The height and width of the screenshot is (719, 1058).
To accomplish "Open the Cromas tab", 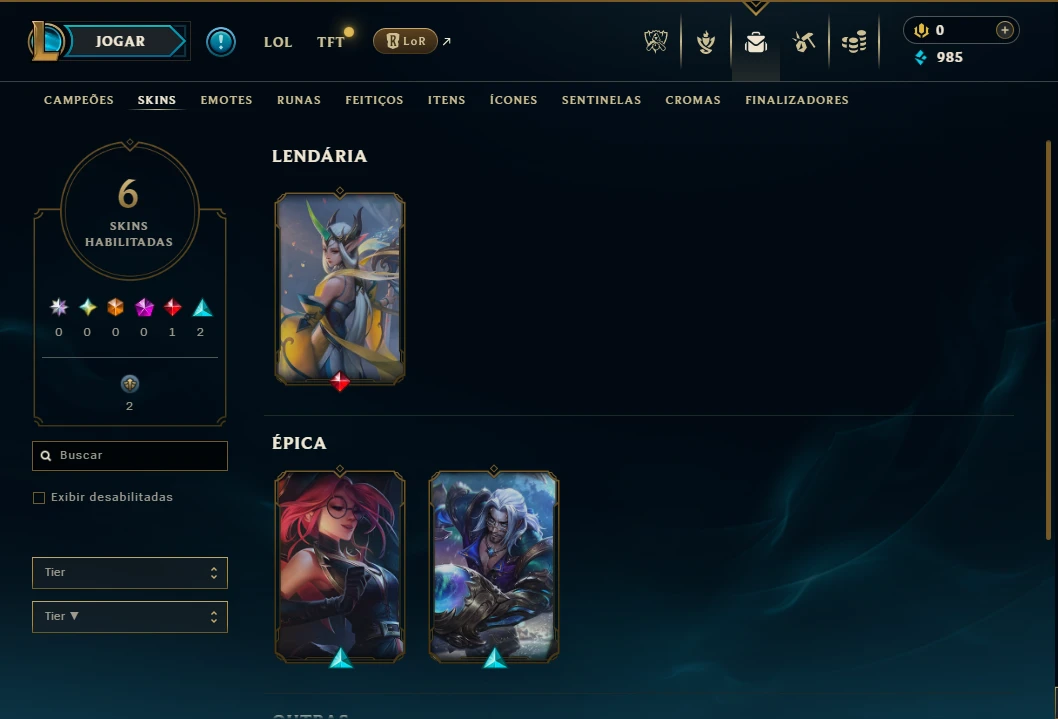I will click(x=693, y=100).
